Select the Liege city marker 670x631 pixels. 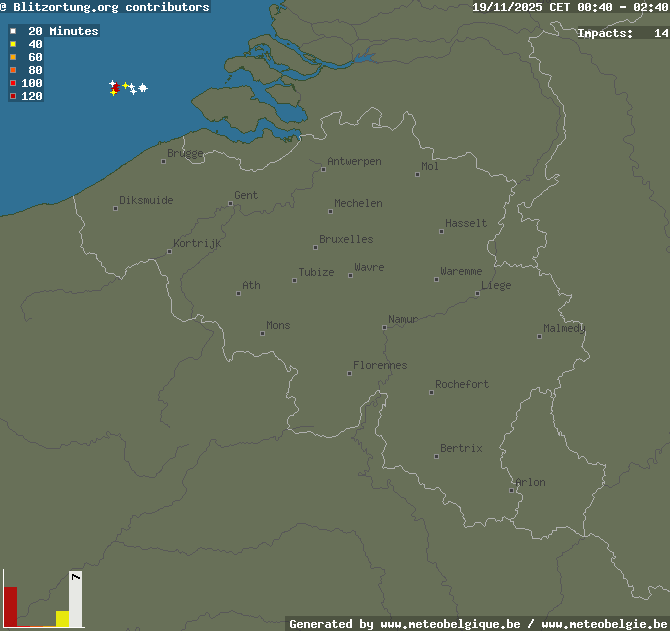click(x=477, y=293)
